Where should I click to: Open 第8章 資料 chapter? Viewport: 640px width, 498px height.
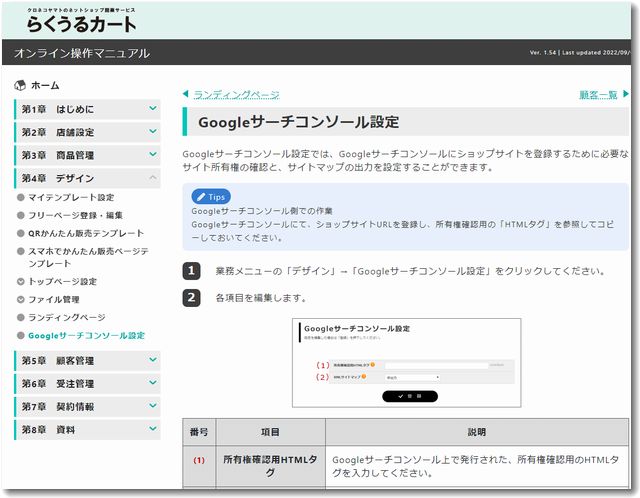pyautogui.click(x=87, y=429)
